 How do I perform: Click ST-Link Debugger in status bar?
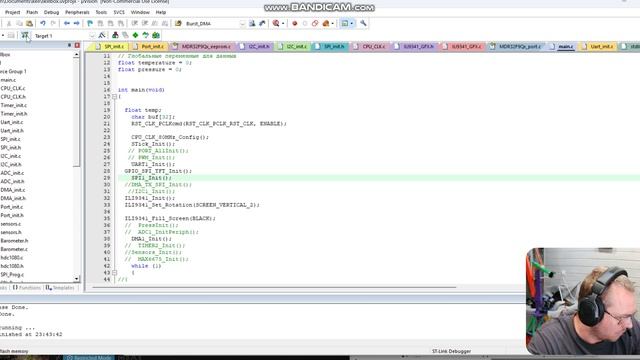[451, 351]
